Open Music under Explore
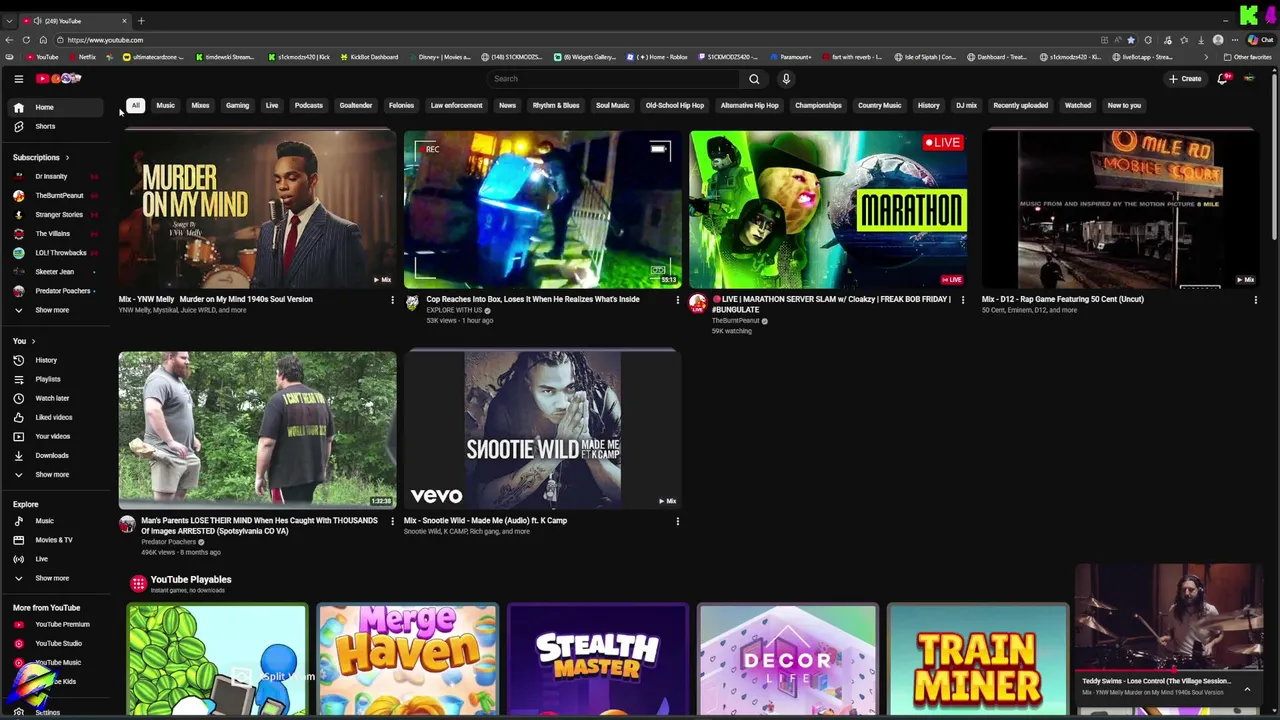The width and height of the screenshot is (1280, 720). (x=56, y=521)
